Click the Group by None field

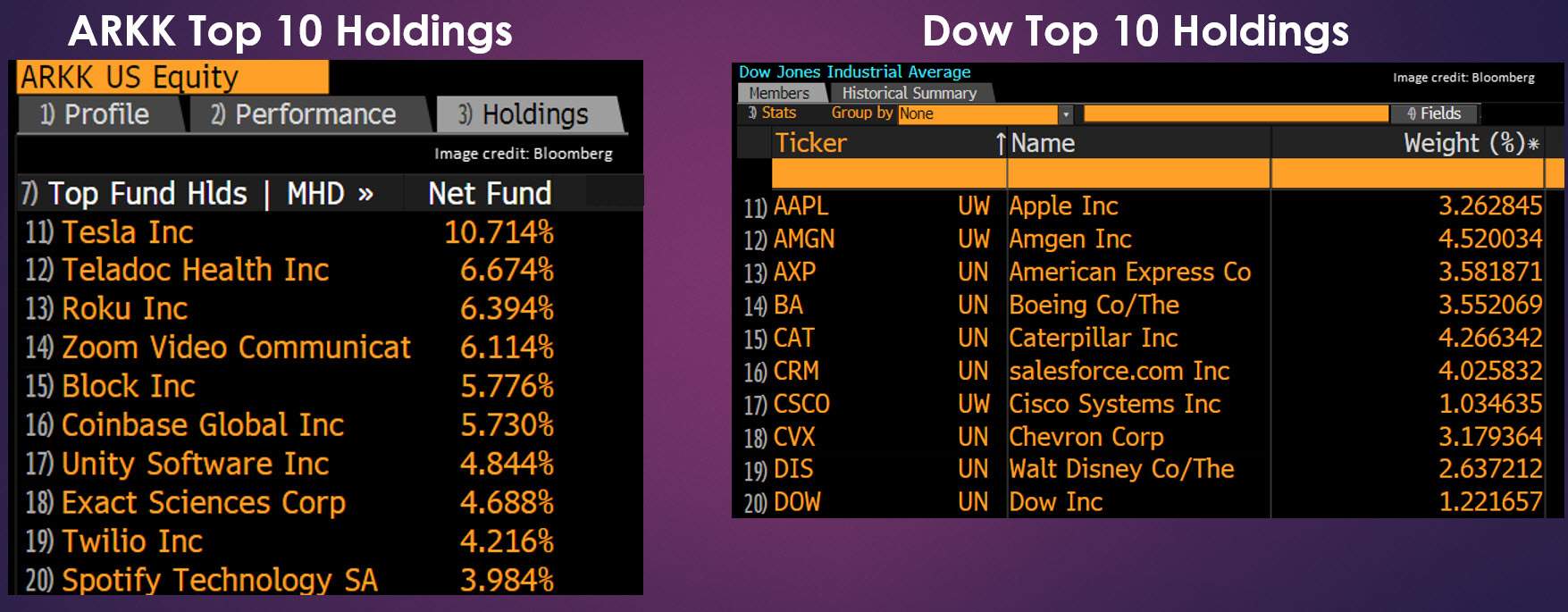[x=977, y=114]
